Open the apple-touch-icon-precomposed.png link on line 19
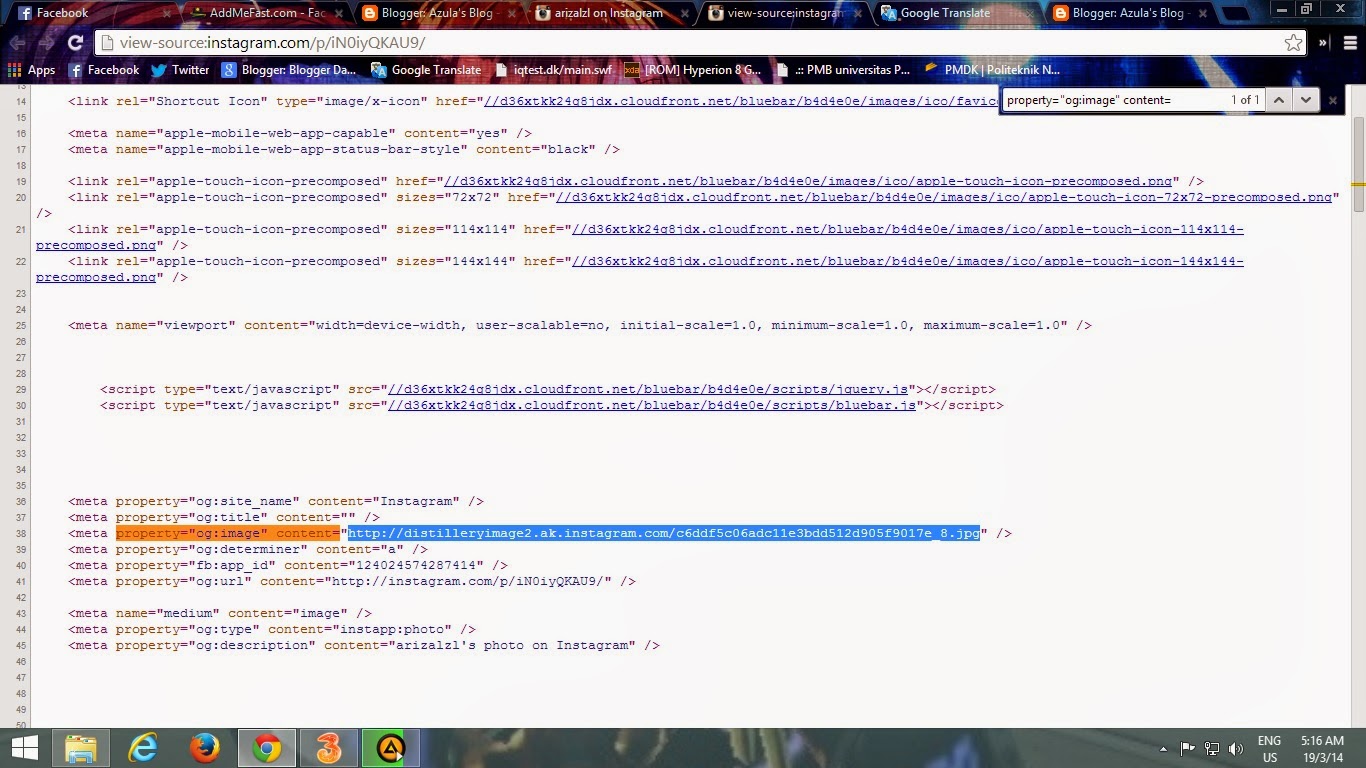 [x=808, y=181]
